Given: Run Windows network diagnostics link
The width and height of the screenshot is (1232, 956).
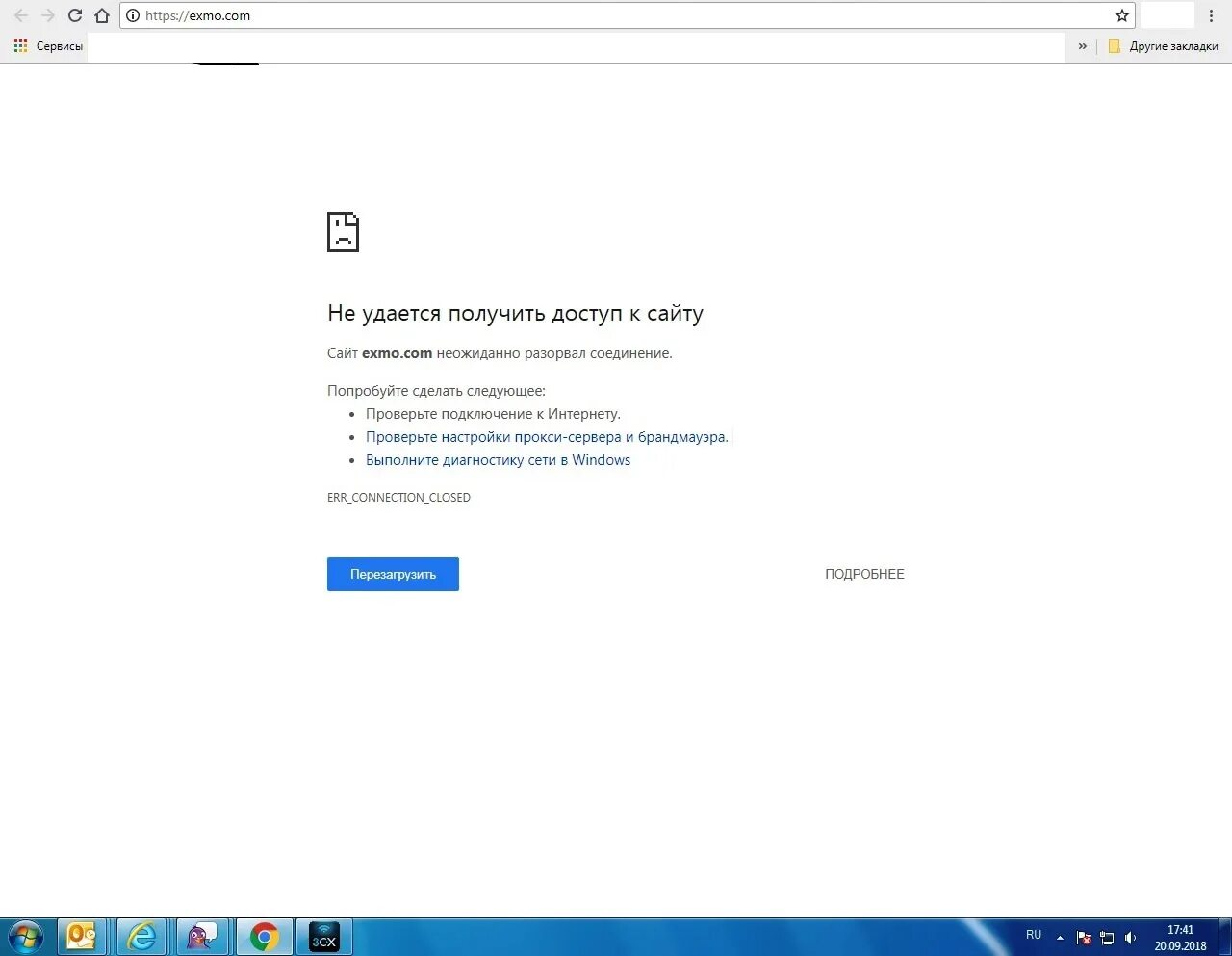Looking at the screenshot, I should point(498,460).
